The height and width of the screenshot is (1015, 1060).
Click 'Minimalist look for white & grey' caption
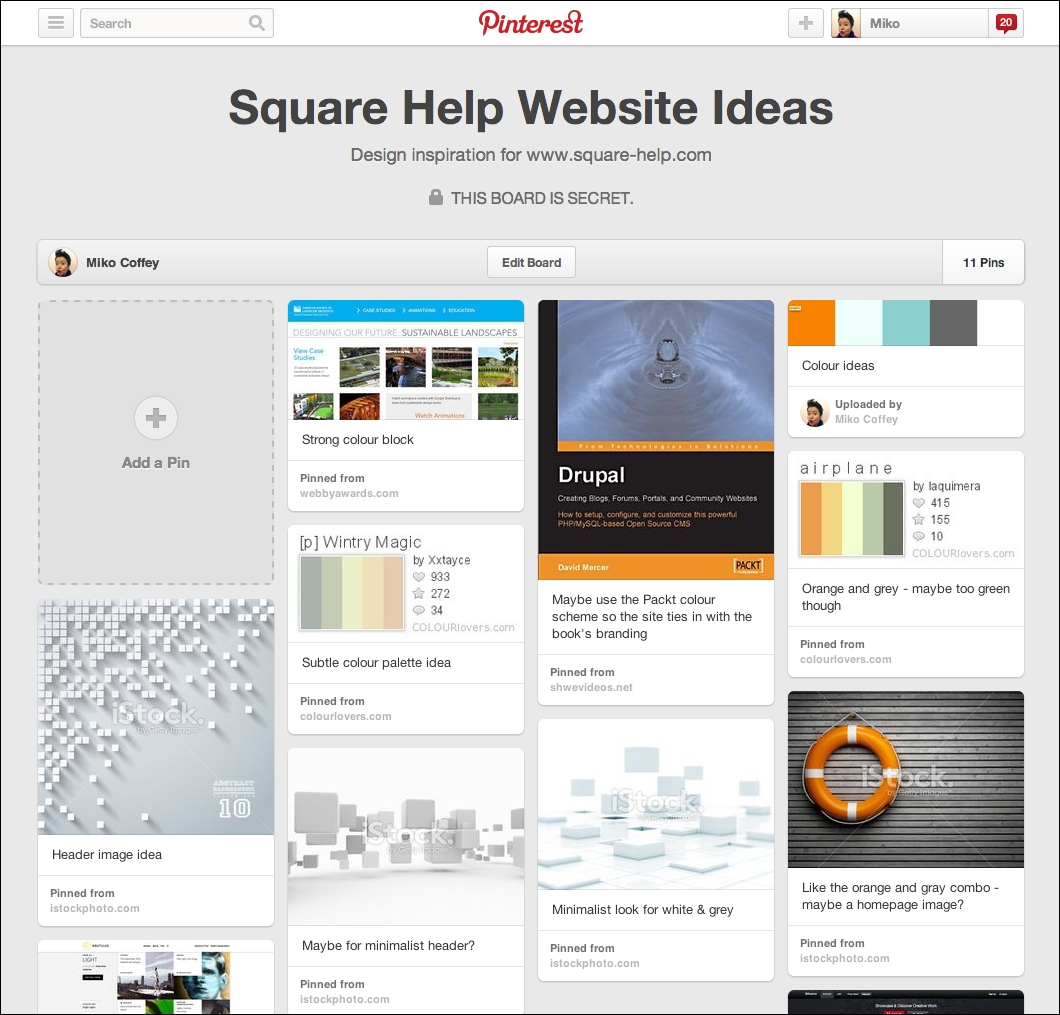tap(642, 910)
